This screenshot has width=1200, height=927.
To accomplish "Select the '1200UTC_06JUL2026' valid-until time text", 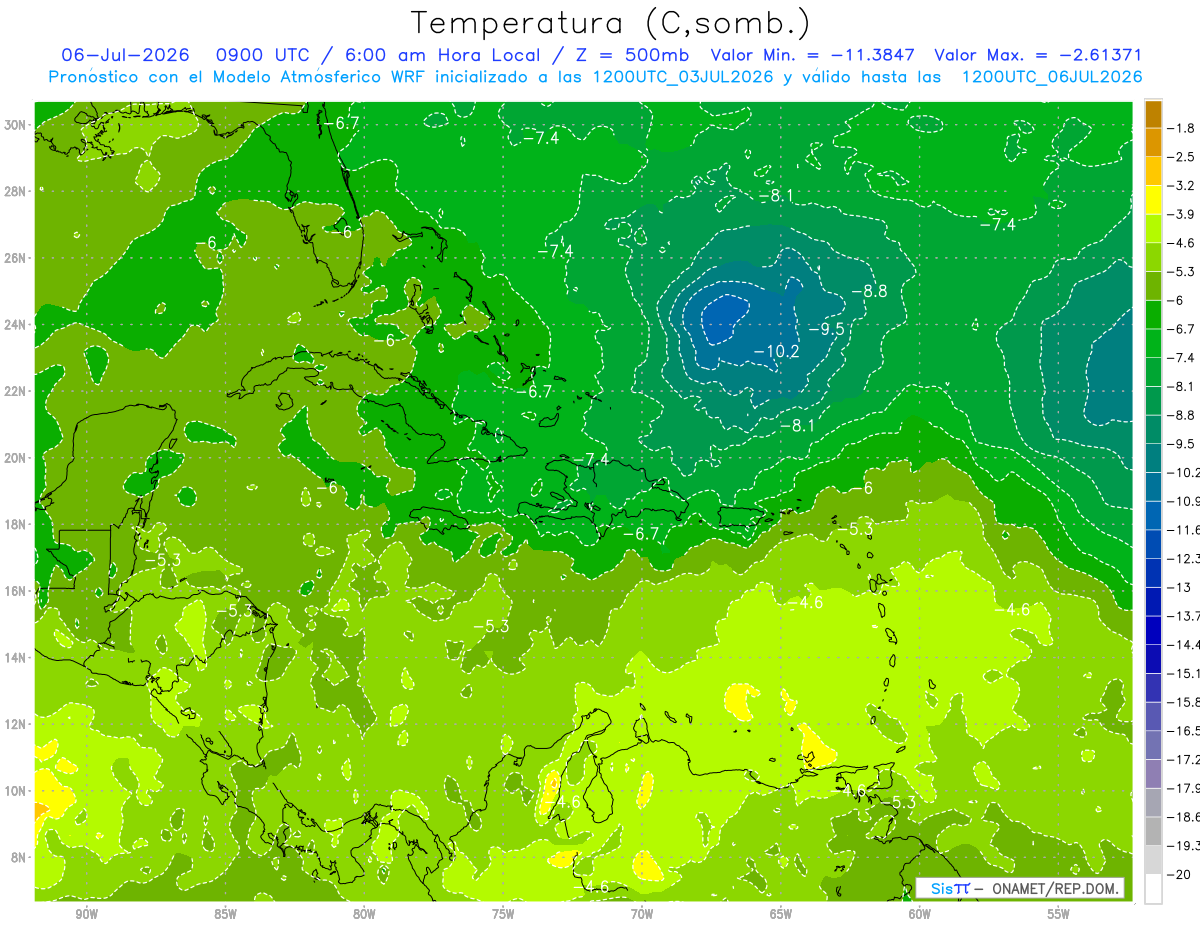I will point(1051,76).
